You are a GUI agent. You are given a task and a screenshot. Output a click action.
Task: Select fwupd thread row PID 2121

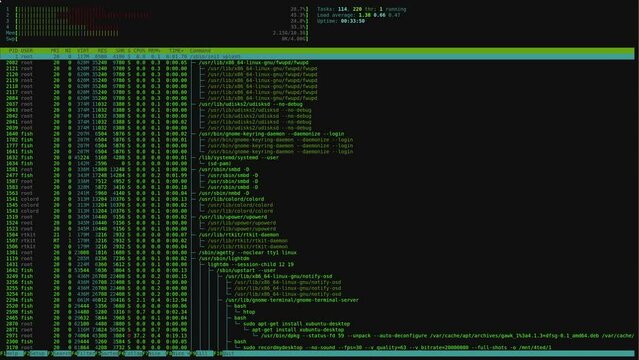click(317, 68)
